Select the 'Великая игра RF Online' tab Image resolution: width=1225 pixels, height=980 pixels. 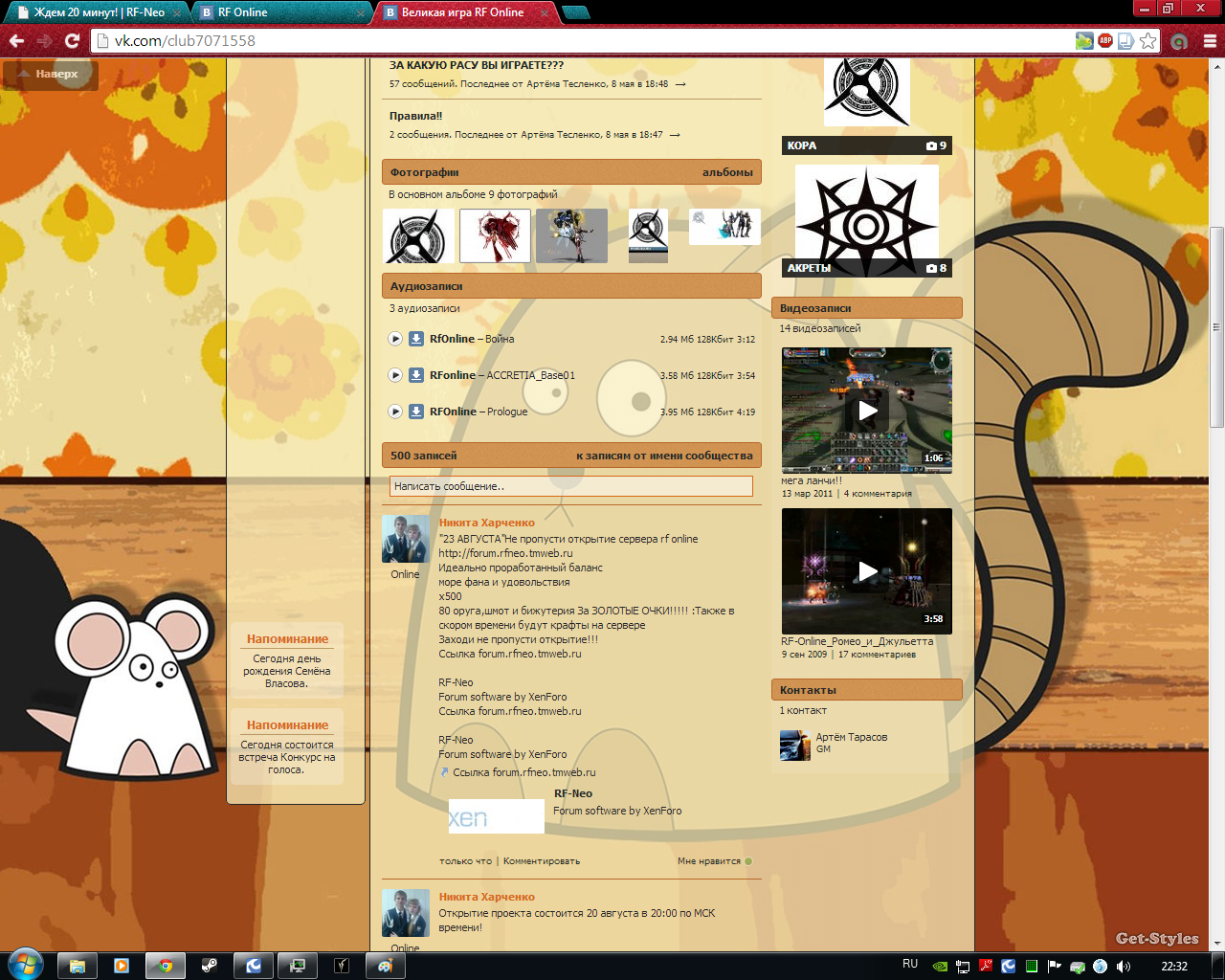coord(463,12)
